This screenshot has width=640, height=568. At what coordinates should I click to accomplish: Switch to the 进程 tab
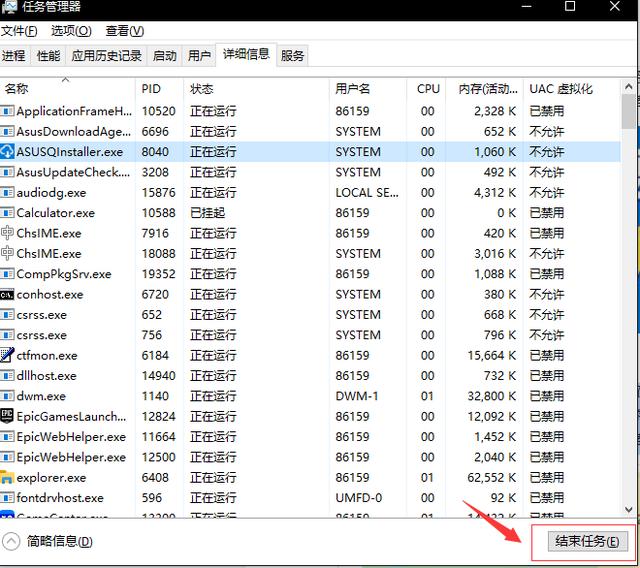click(x=14, y=55)
